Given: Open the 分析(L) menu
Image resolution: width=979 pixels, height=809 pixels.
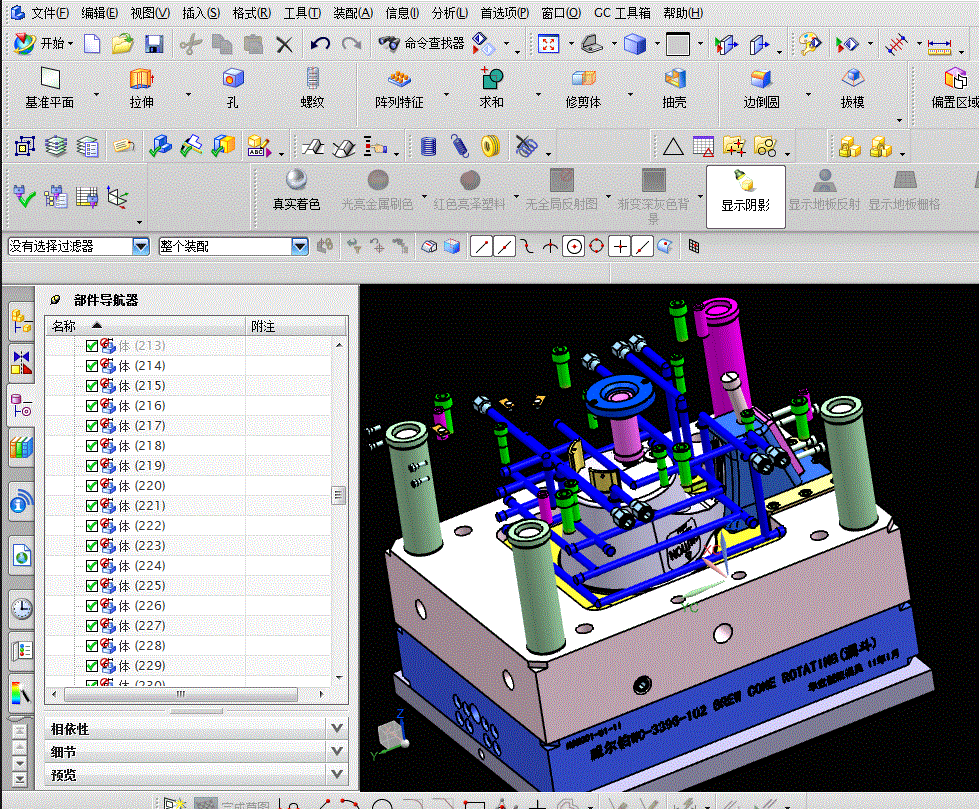Looking at the screenshot, I should [x=449, y=13].
